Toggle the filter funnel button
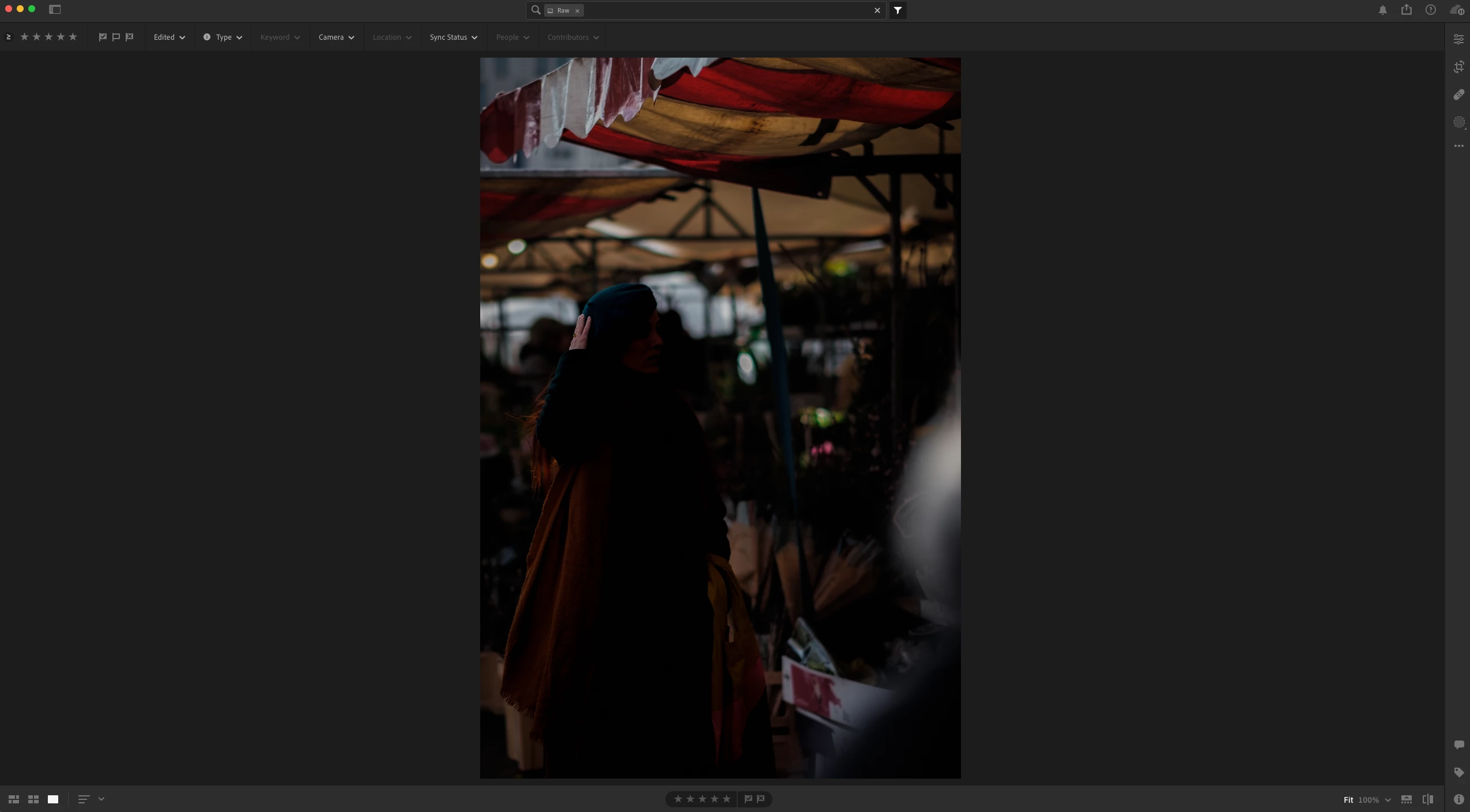Image resolution: width=1470 pixels, height=812 pixels. (898, 10)
